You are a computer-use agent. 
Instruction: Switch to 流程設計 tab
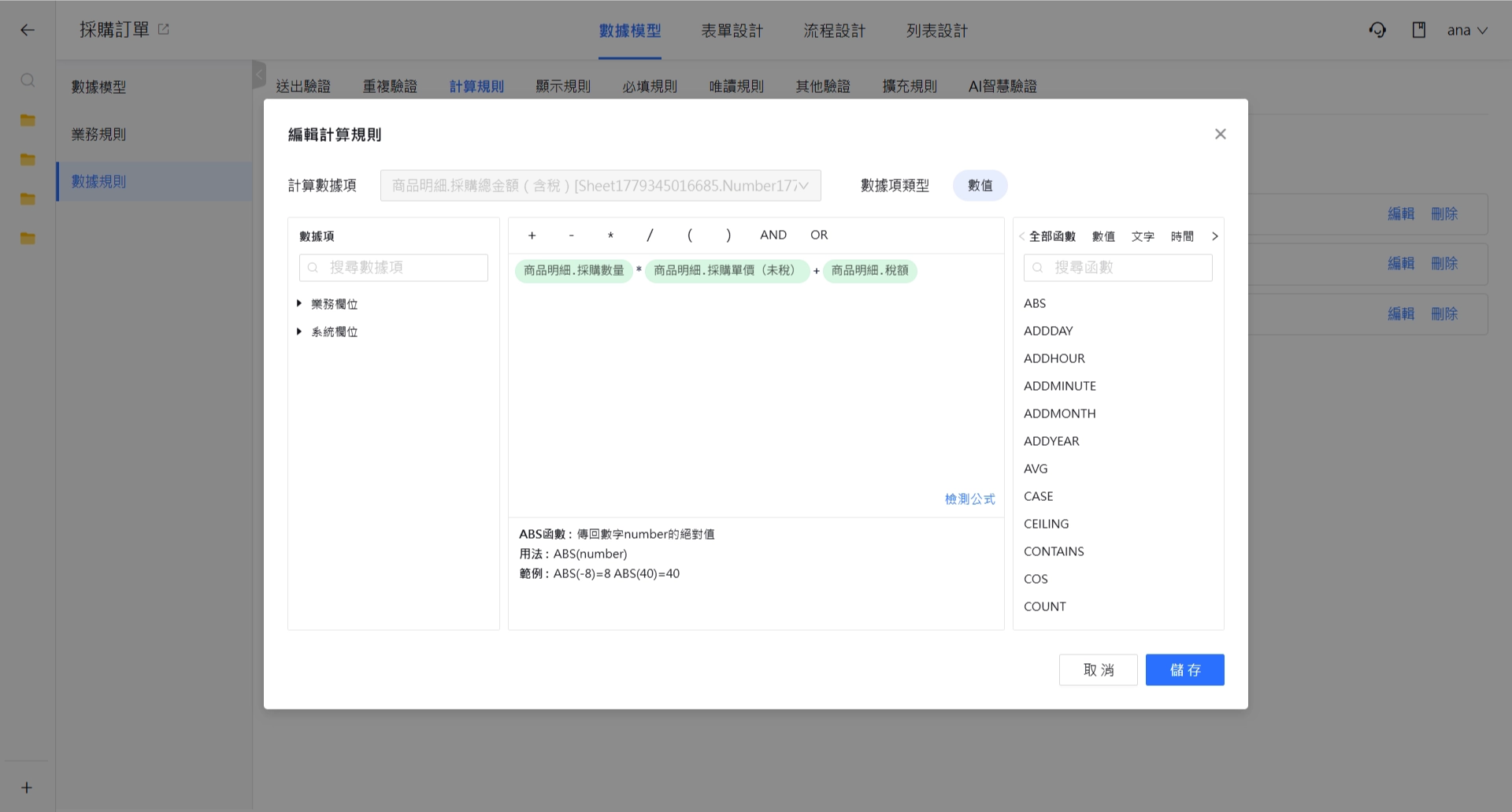point(835,31)
